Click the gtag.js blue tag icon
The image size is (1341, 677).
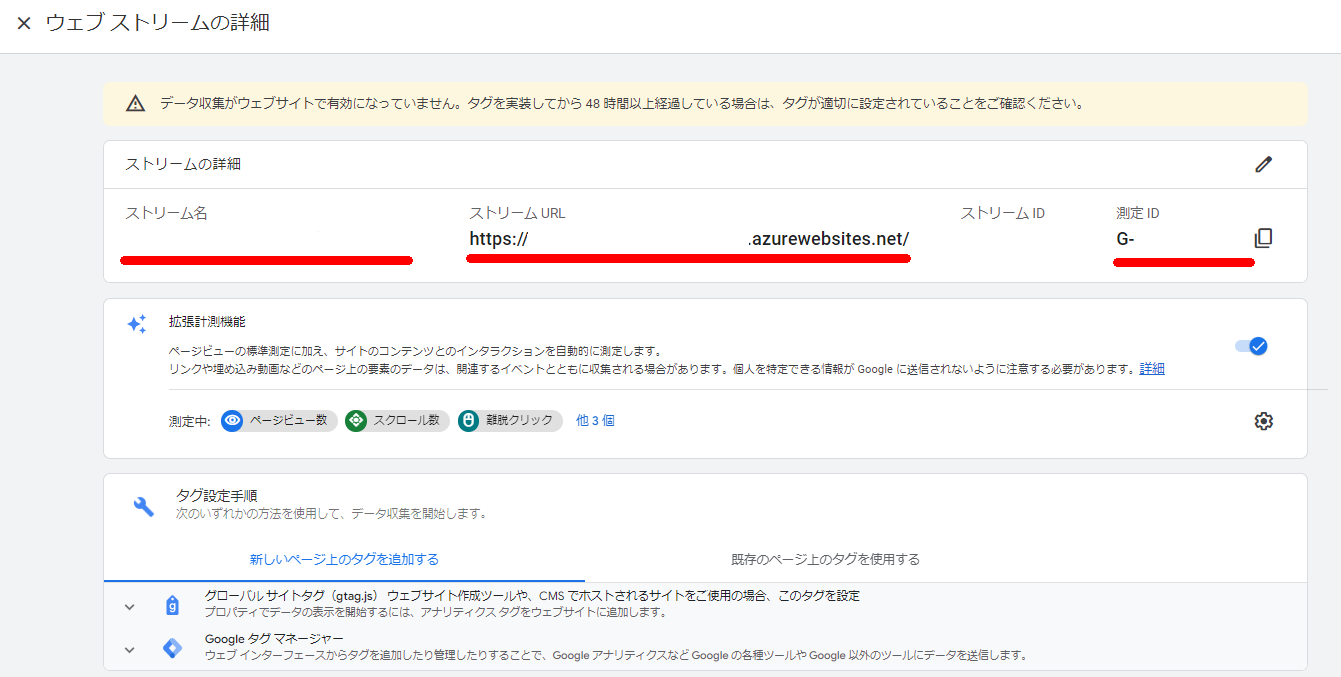[172, 605]
